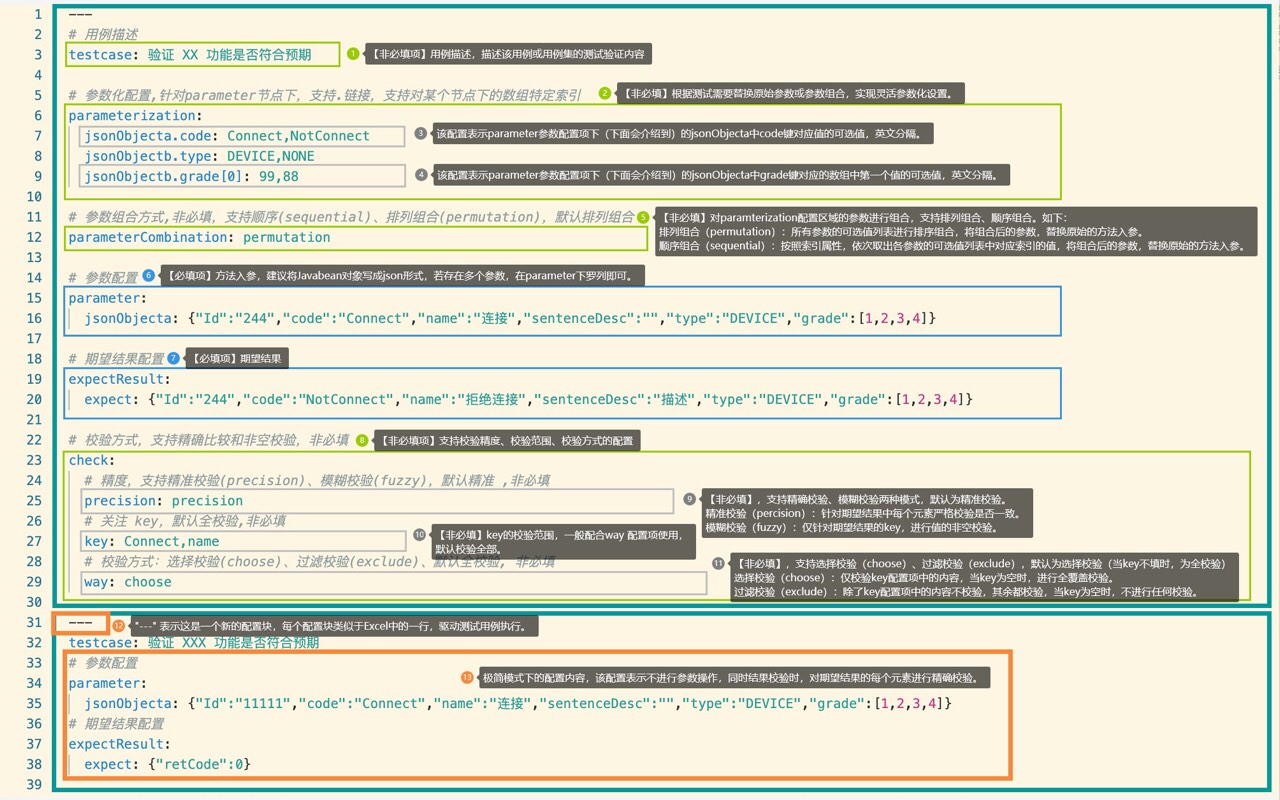Click the testcase line on row 3

(203, 55)
